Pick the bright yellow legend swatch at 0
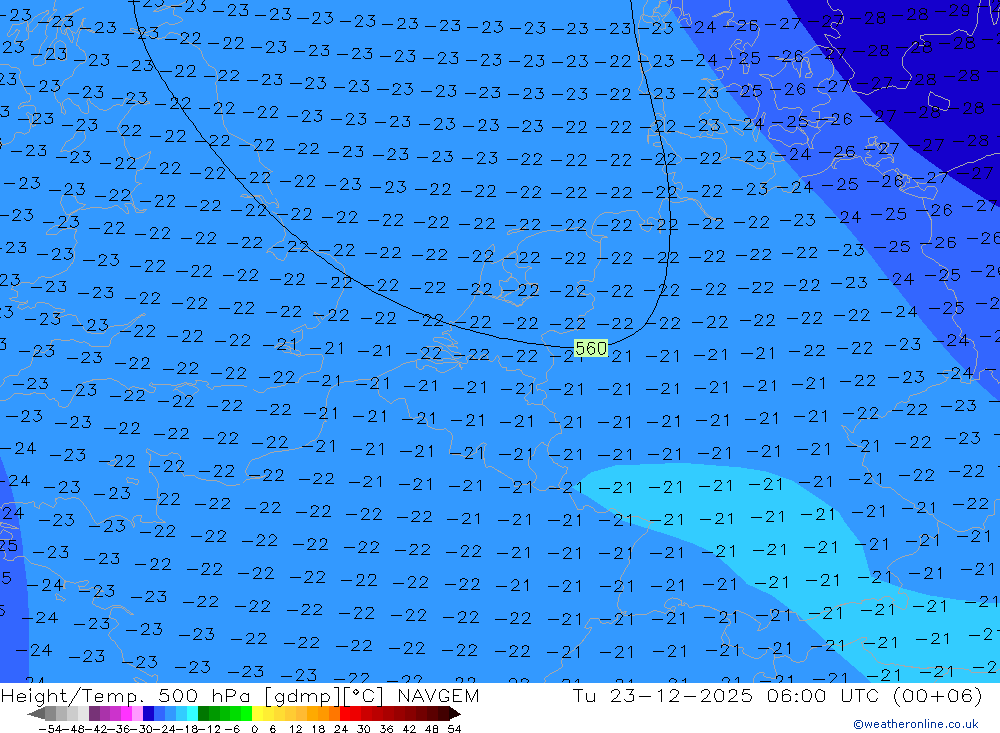Screen dimensions: 1000x733 (257, 714)
